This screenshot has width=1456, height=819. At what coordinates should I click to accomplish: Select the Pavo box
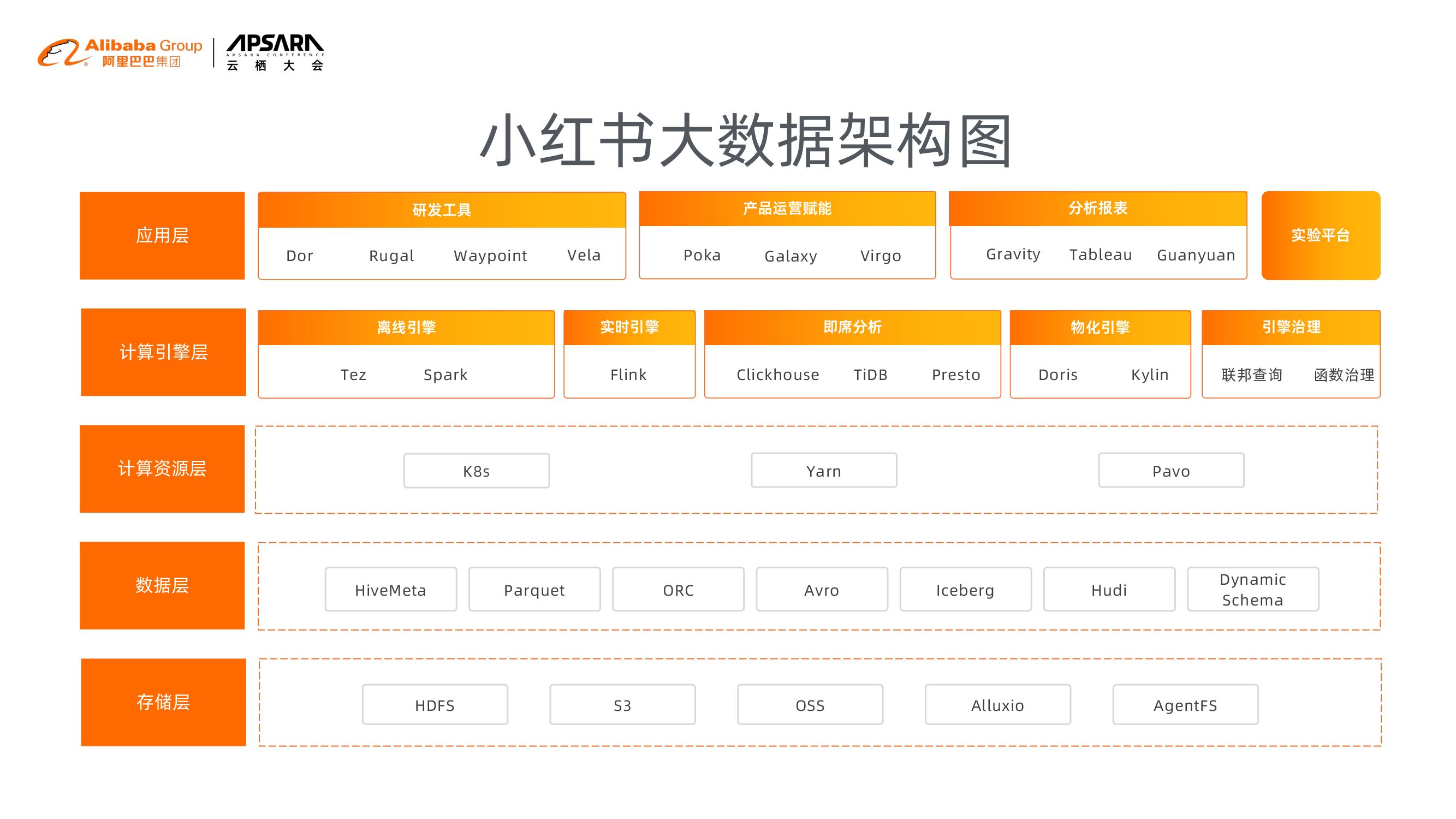coord(1171,470)
